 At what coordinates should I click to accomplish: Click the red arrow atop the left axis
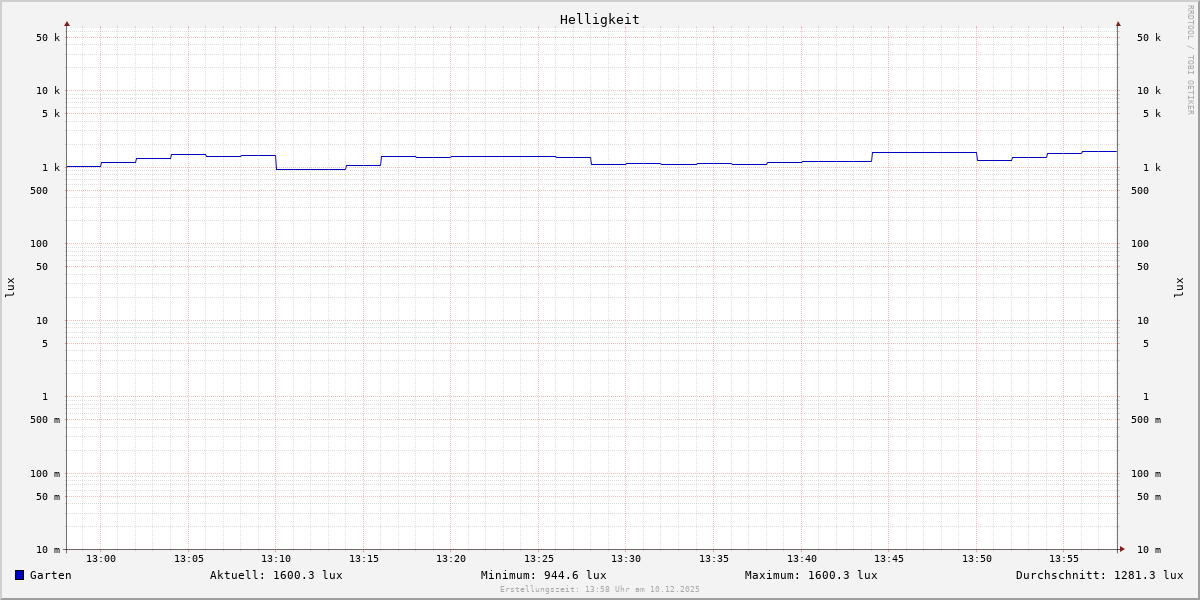click(67, 23)
